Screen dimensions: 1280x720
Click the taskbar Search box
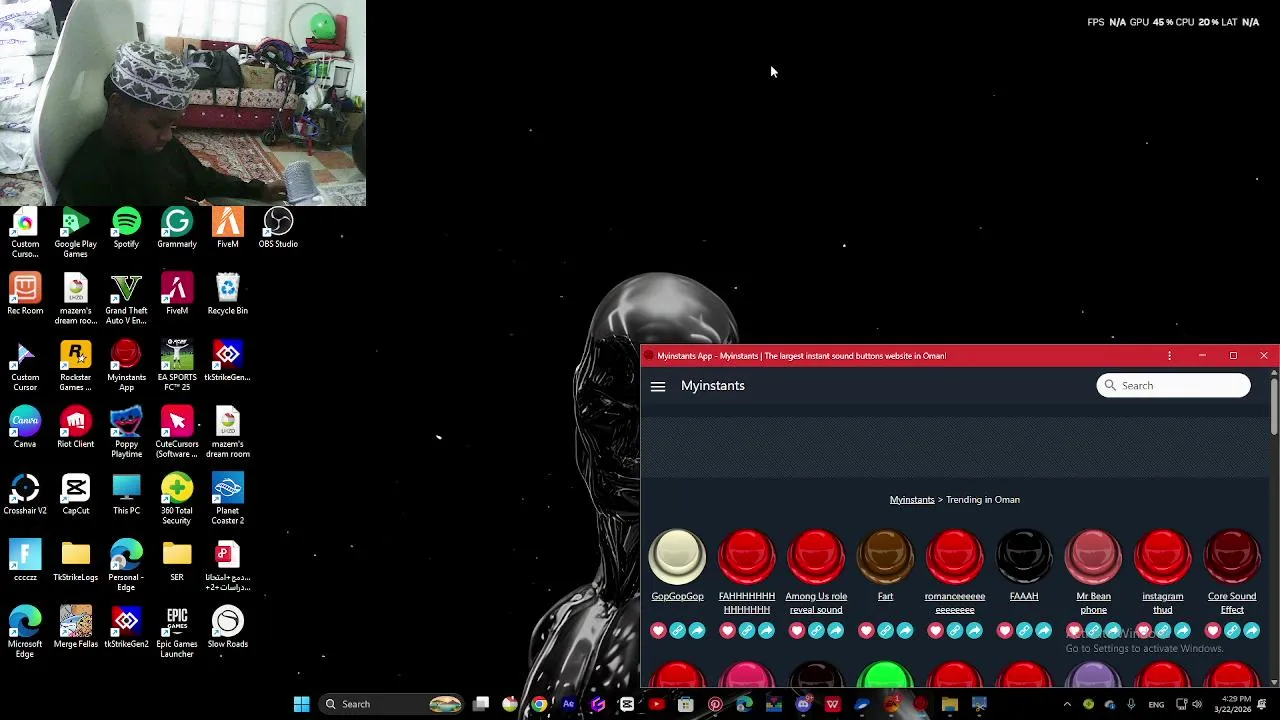tap(393, 704)
